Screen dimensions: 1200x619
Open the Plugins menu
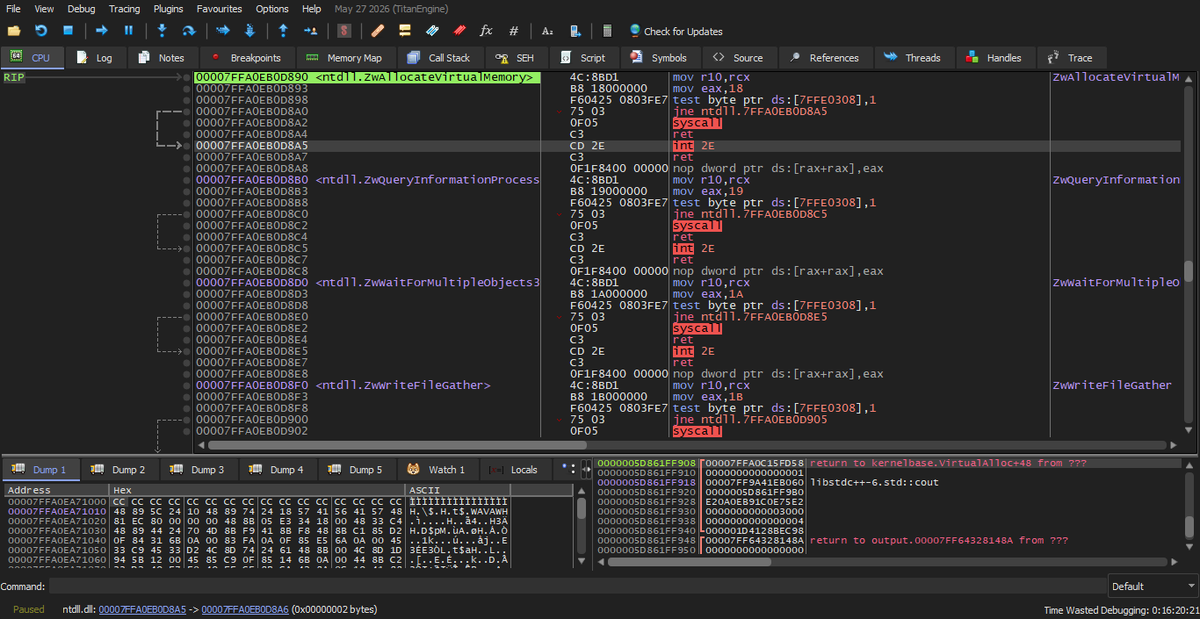168,8
